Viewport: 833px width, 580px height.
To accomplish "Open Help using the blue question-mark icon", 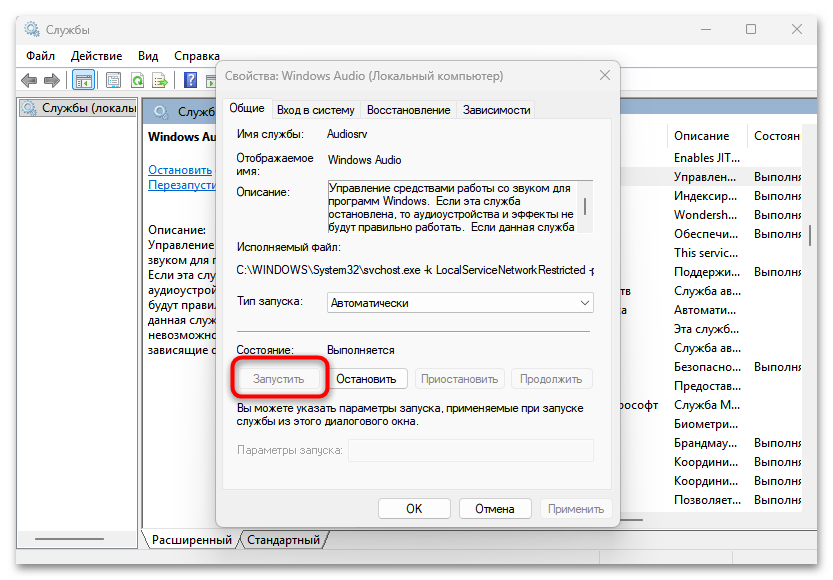I will pos(189,80).
